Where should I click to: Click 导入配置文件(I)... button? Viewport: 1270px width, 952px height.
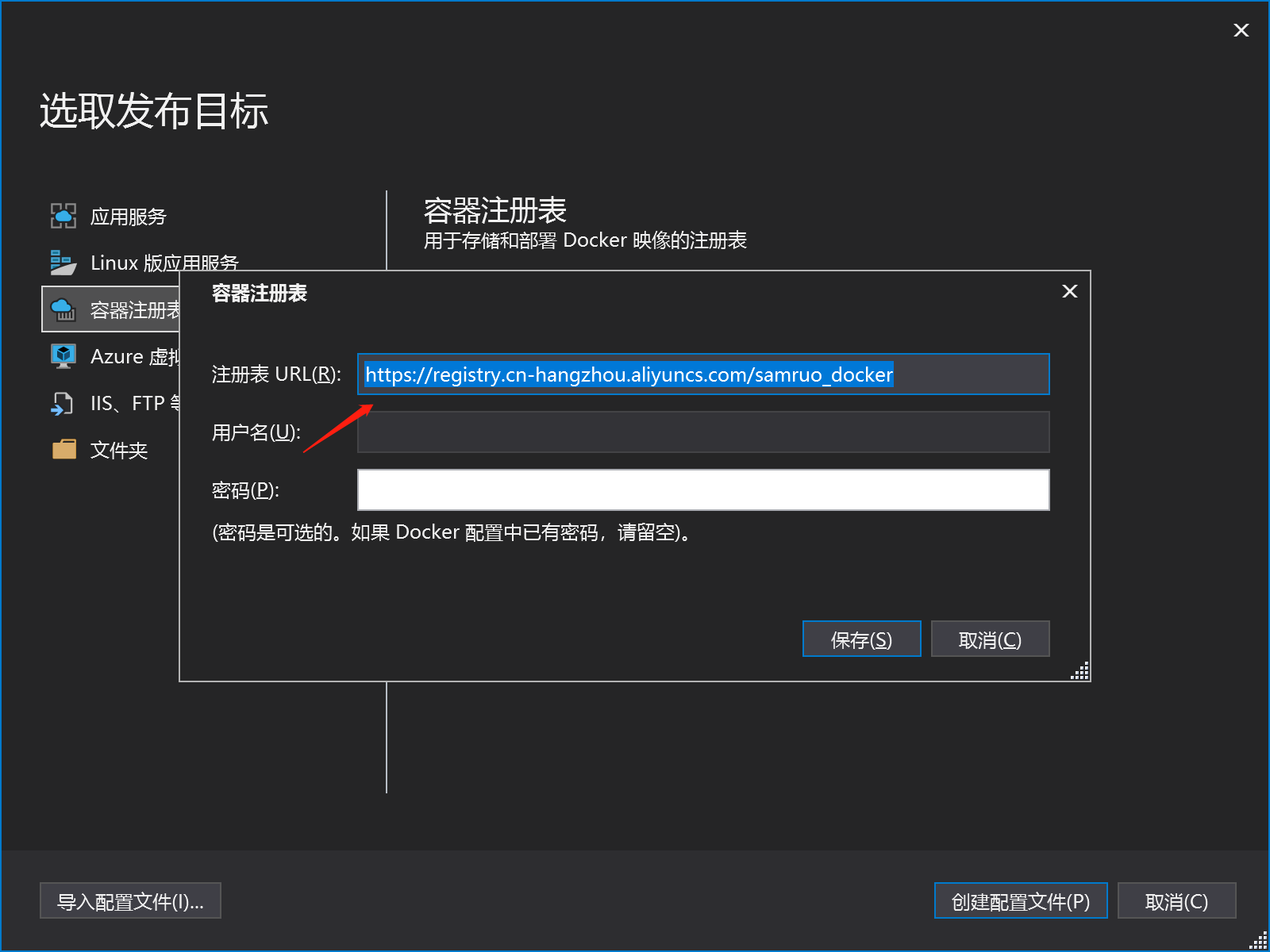pos(130,900)
